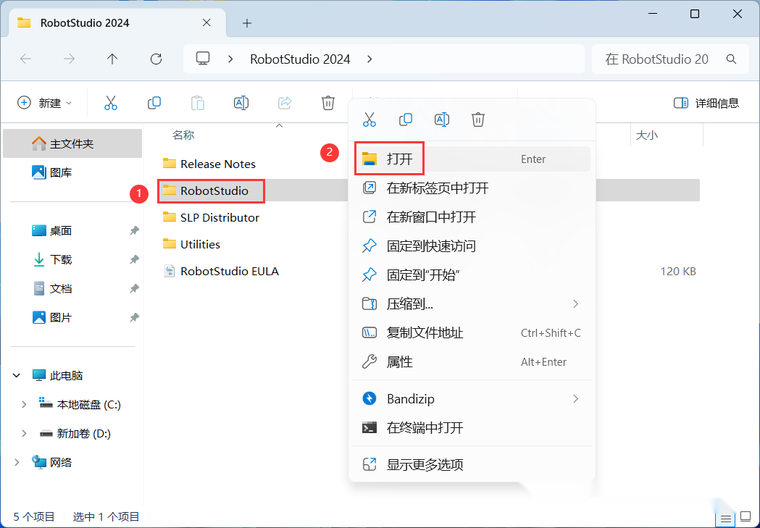
Task: Choose 在终端中打开
Action: pyautogui.click(x=471, y=428)
